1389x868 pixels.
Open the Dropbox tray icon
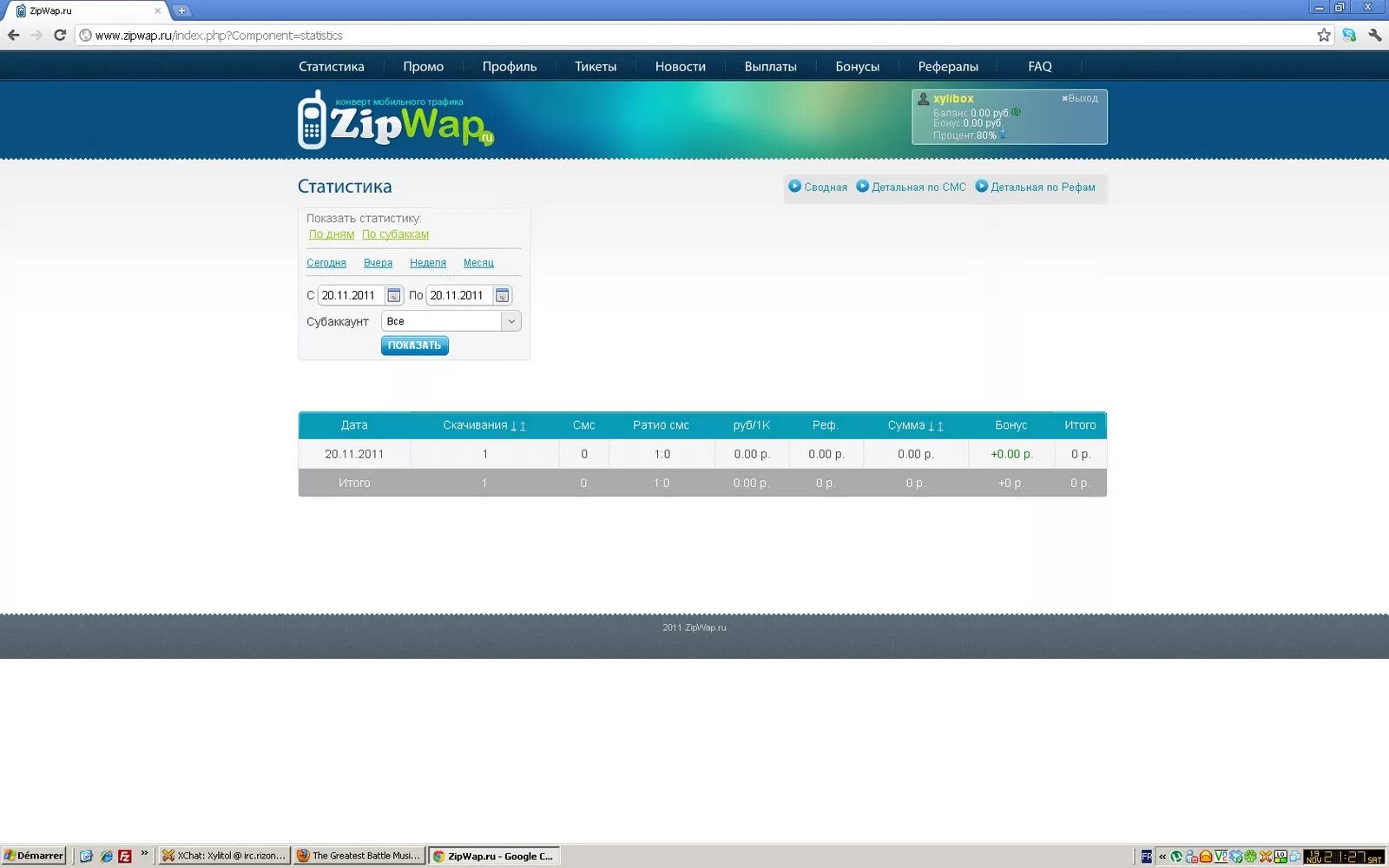coord(1234,857)
